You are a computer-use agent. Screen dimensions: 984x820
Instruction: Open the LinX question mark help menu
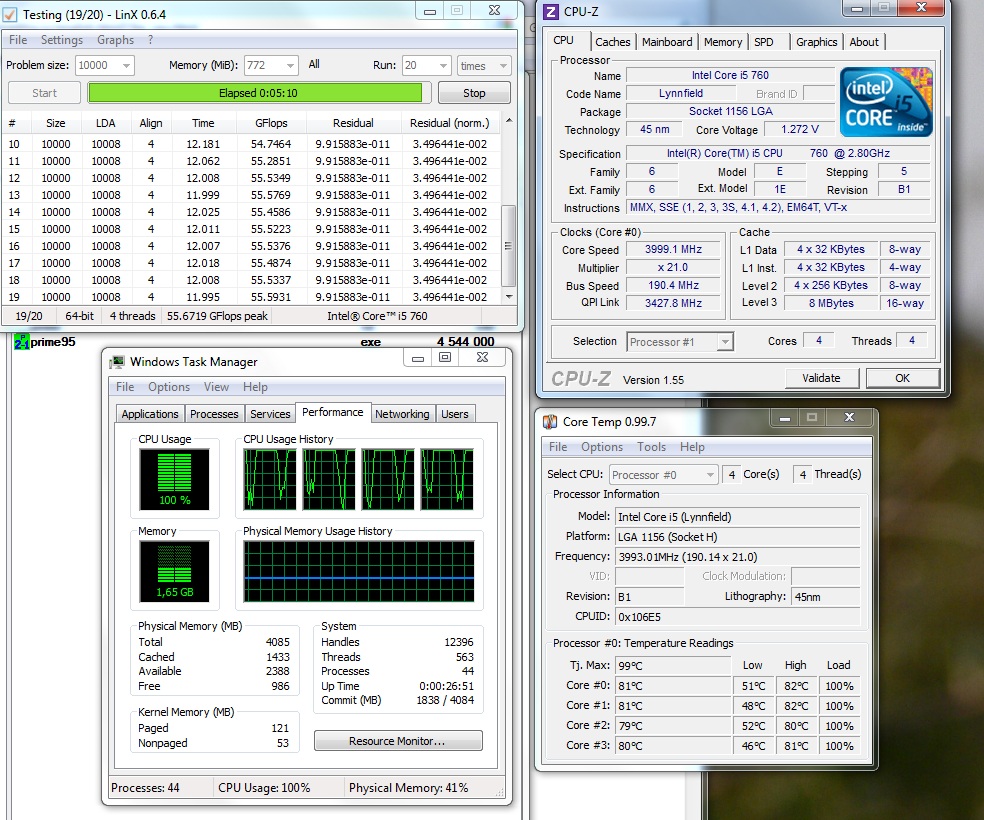coord(151,40)
